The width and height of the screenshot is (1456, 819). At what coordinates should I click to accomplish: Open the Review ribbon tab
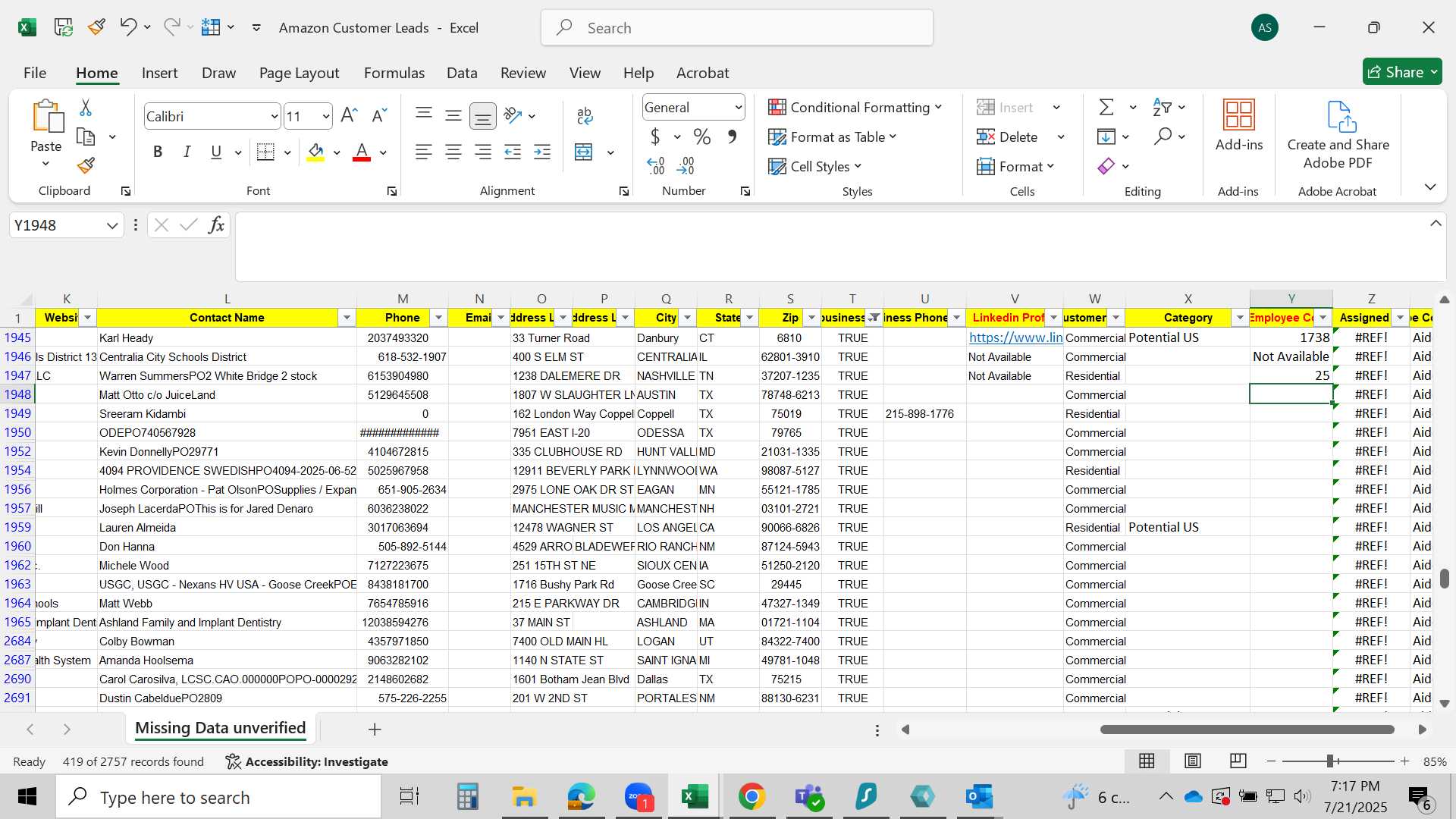[x=522, y=73]
